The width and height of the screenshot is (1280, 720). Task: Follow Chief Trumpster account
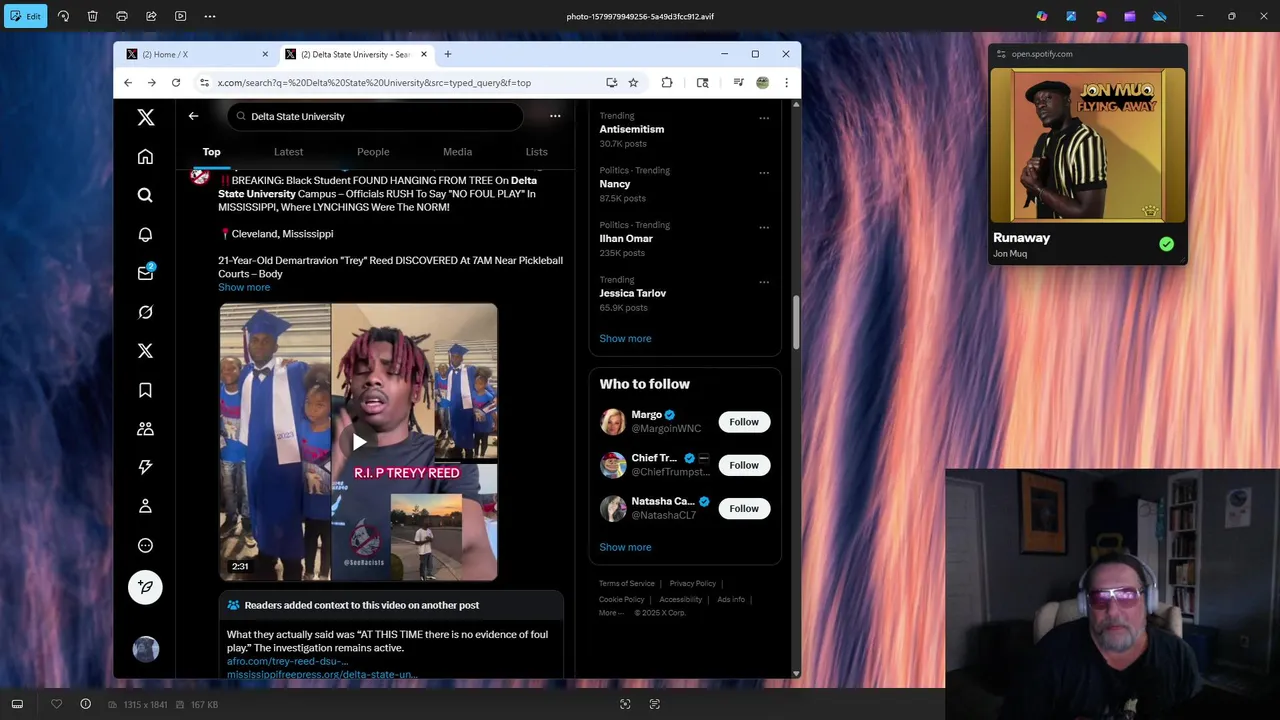[x=744, y=465]
